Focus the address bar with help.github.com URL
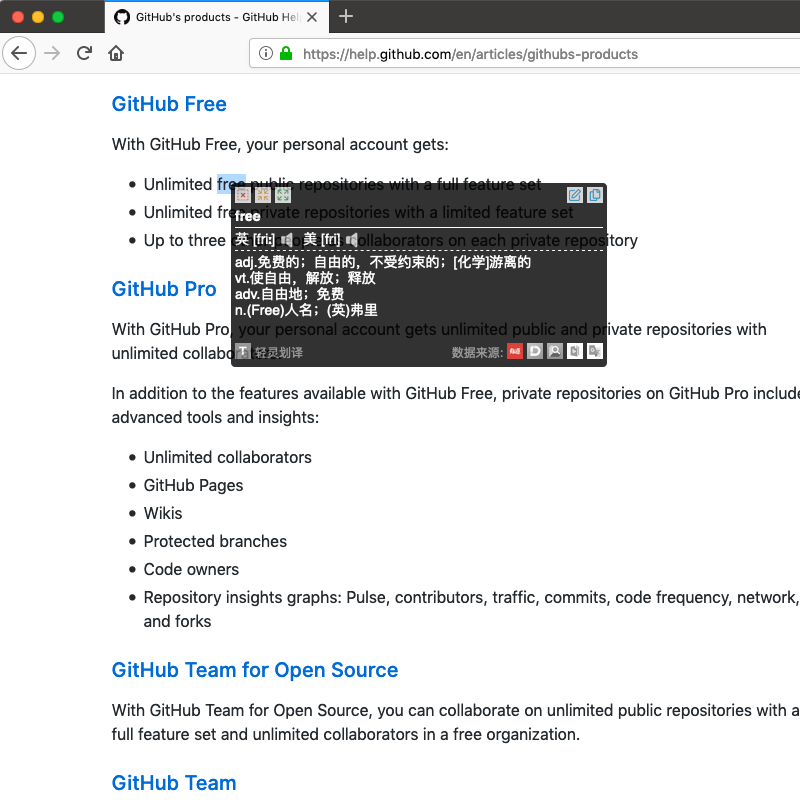 (x=524, y=54)
